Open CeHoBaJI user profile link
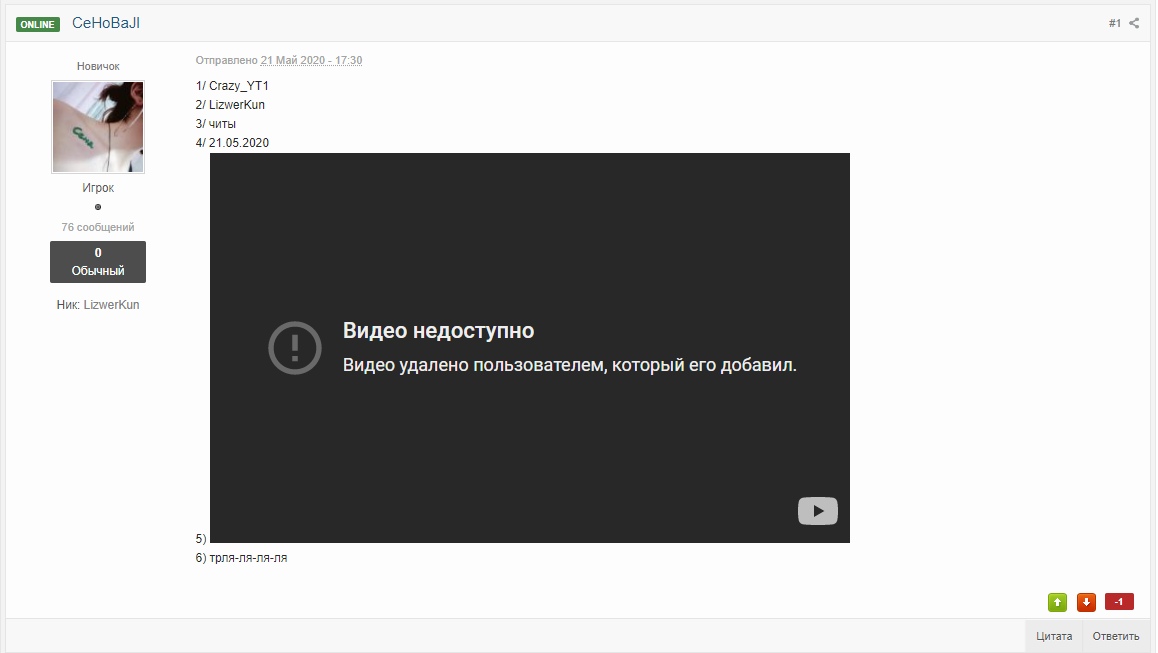Image resolution: width=1158 pixels, height=653 pixels. point(106,24)
